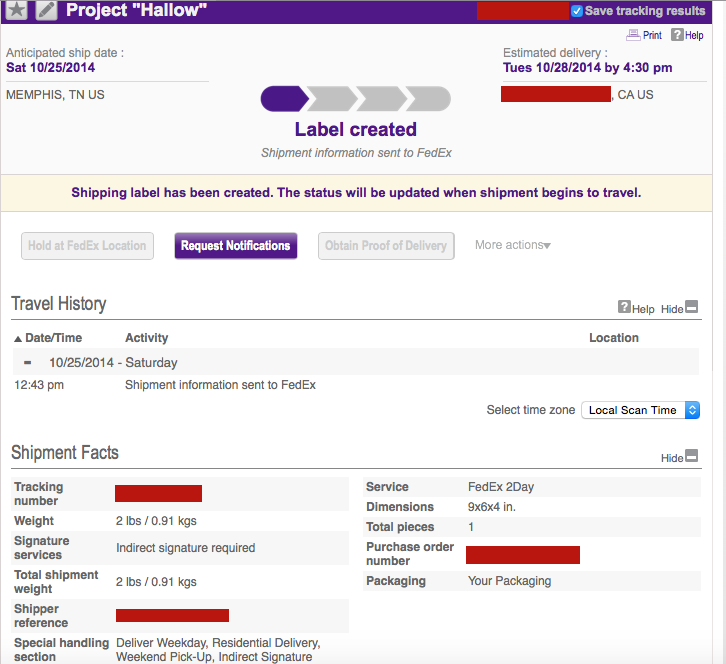Click Hold at FedEx Location button

click(87, 246)
